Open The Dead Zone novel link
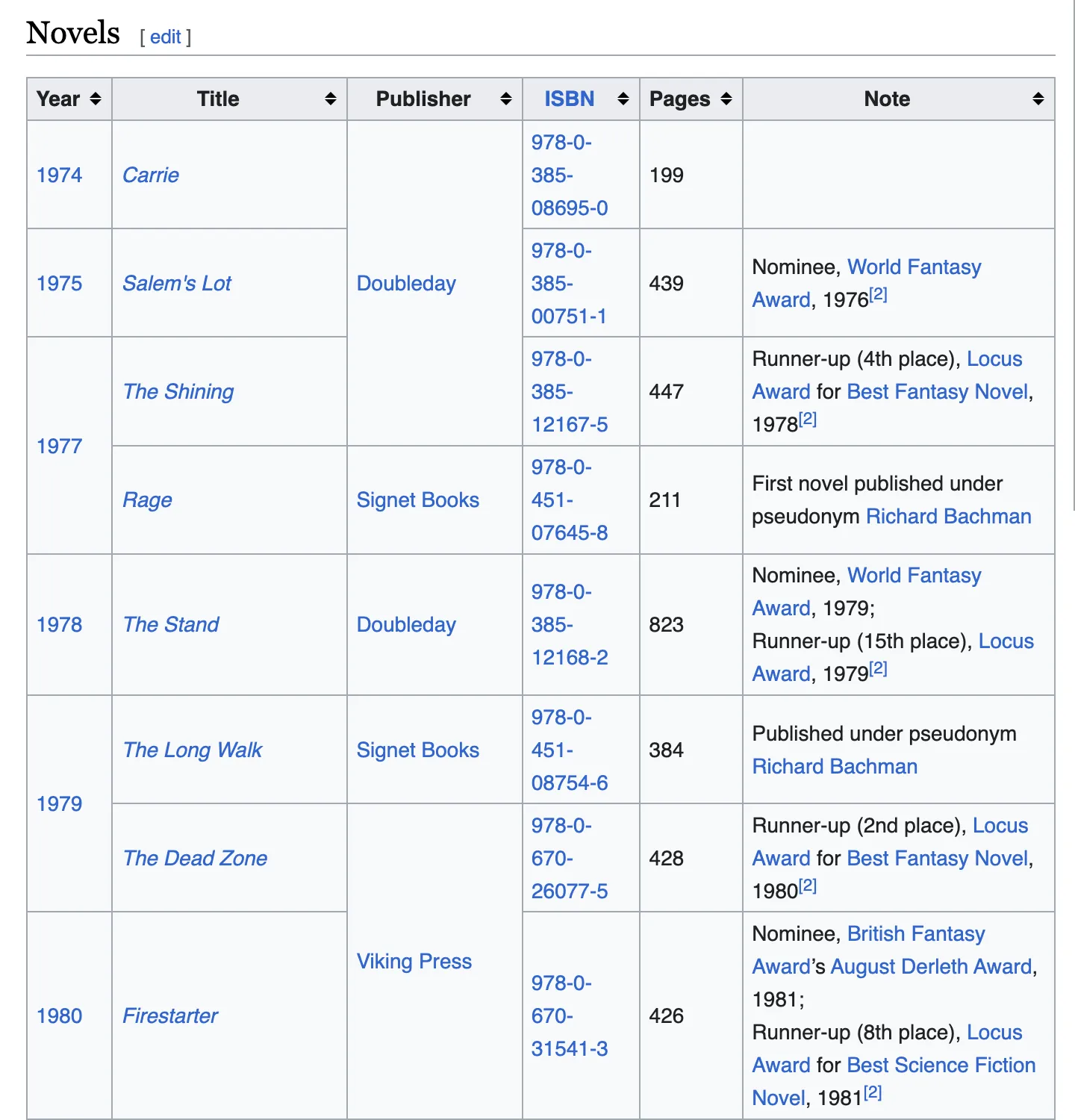This screenshot has height=1120, width=1075. pyautogui.click(x=195, y=858)
